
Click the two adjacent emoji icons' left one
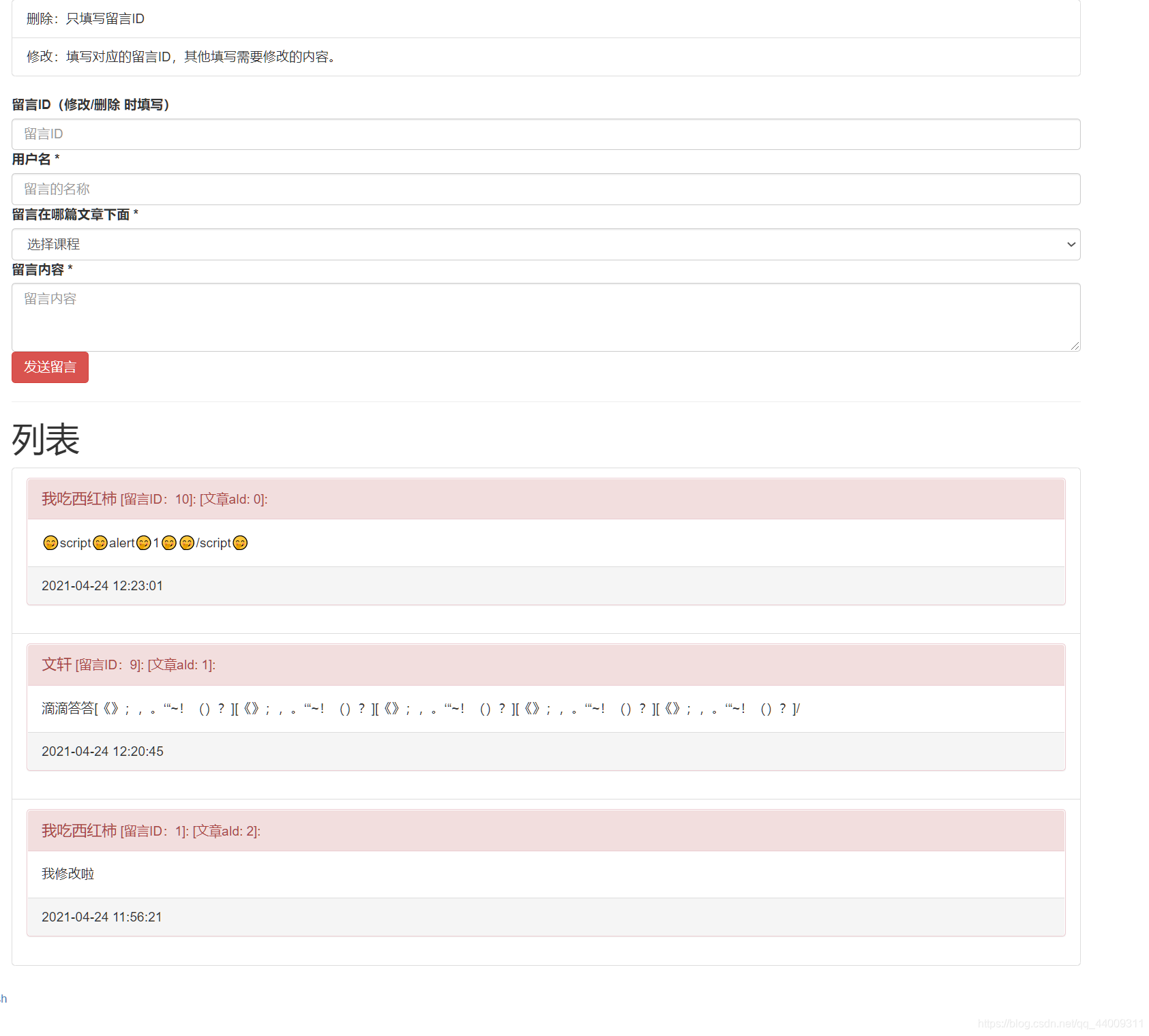168,543
